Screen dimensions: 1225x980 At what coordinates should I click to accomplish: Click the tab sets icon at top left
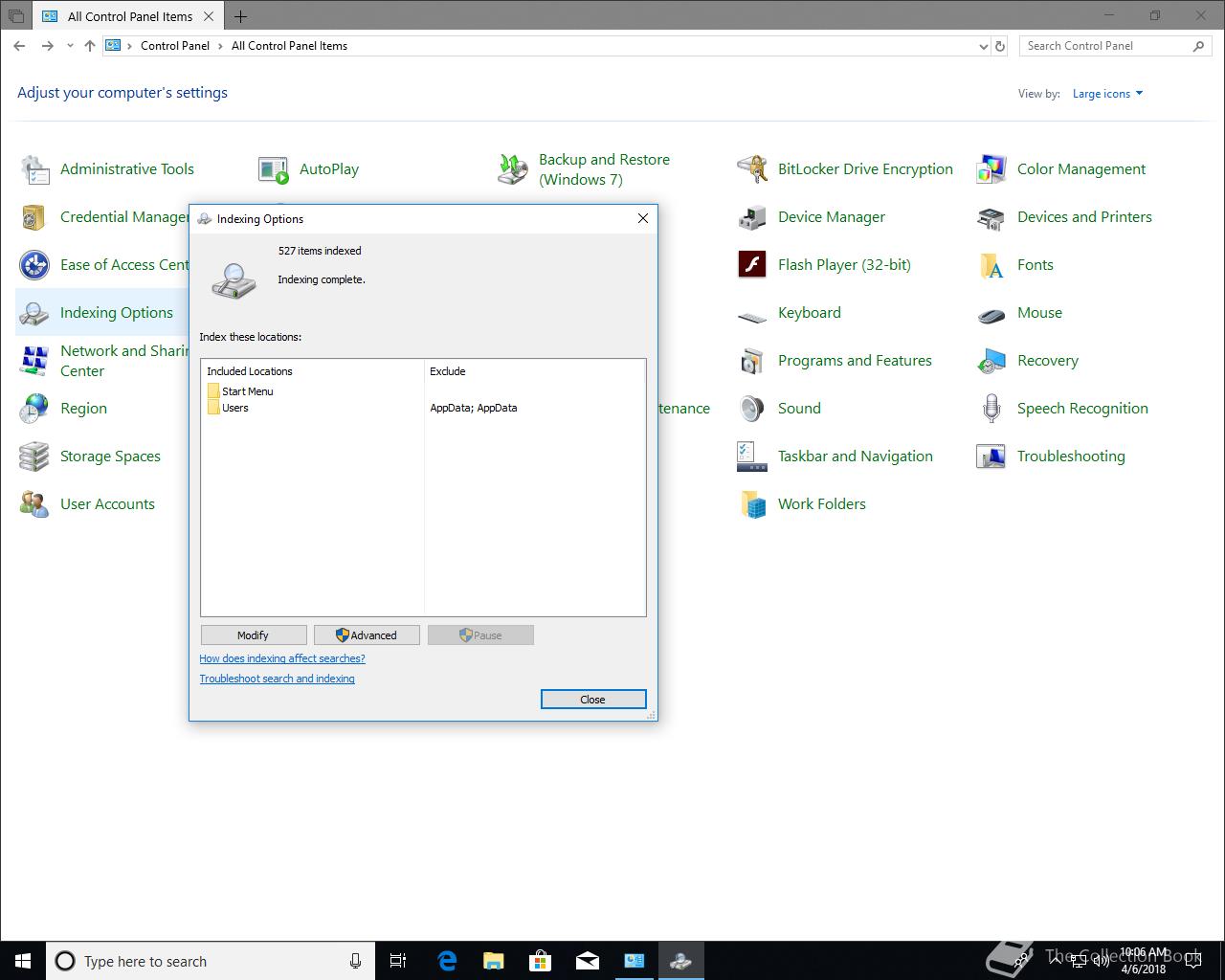click(x=15, y=16)
